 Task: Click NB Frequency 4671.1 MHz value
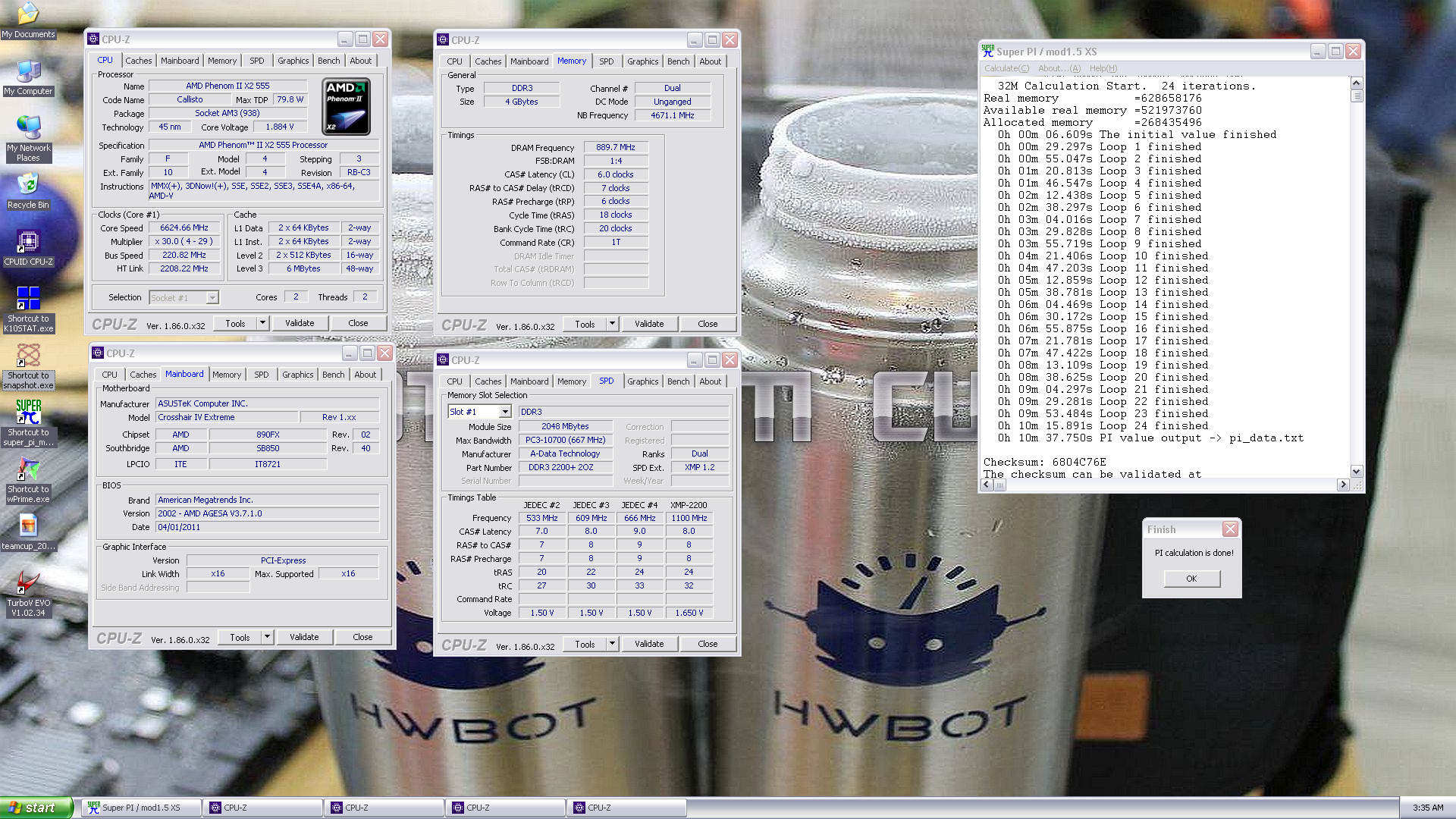(x=673, y=115)
